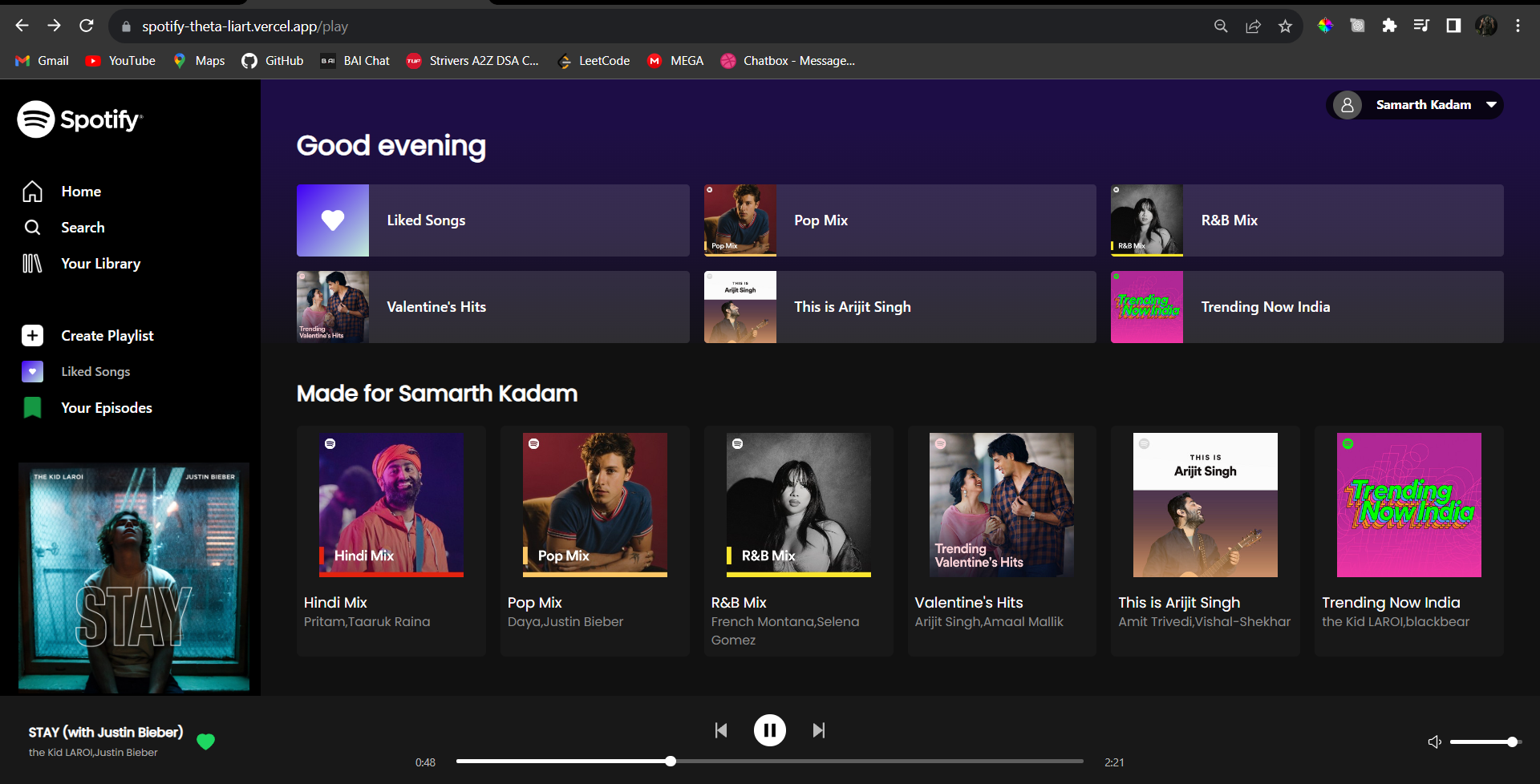Click the Home house icon
This screenshot has height=784, width=1540.
(x=32, y=192)
